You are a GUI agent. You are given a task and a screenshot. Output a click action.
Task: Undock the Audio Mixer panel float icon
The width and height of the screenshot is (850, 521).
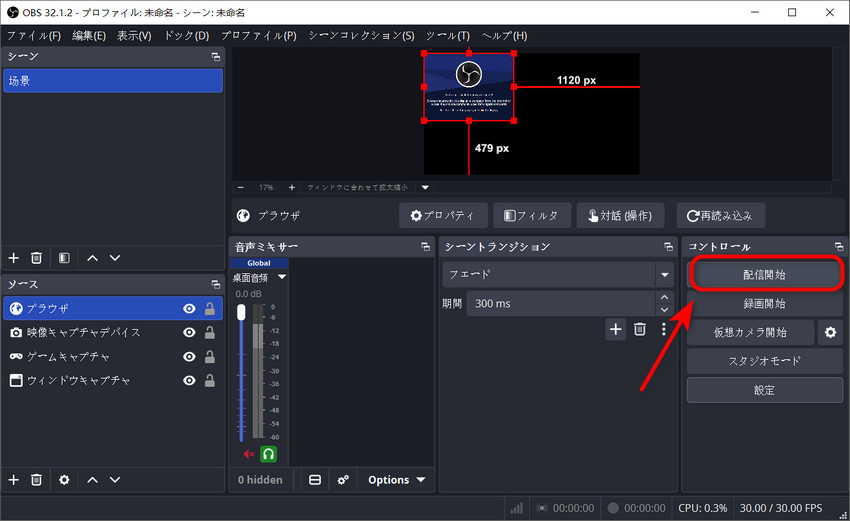[x=426, y=247]
